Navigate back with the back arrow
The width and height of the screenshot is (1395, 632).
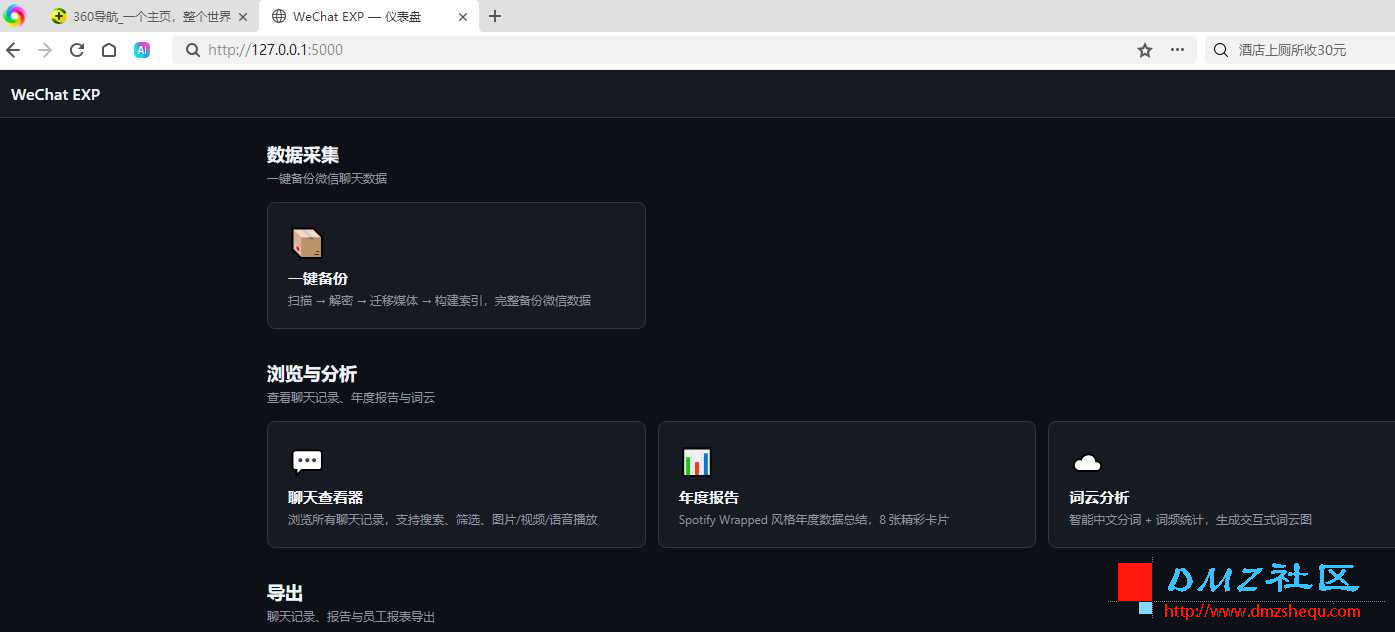13,50
